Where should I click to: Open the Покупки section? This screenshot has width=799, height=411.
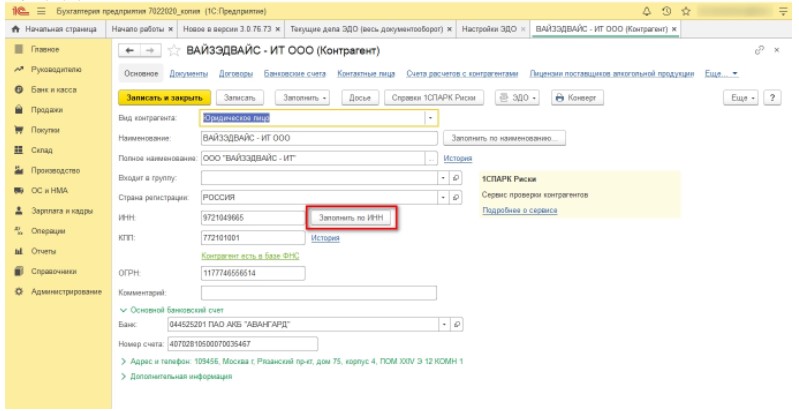[45, 130]
